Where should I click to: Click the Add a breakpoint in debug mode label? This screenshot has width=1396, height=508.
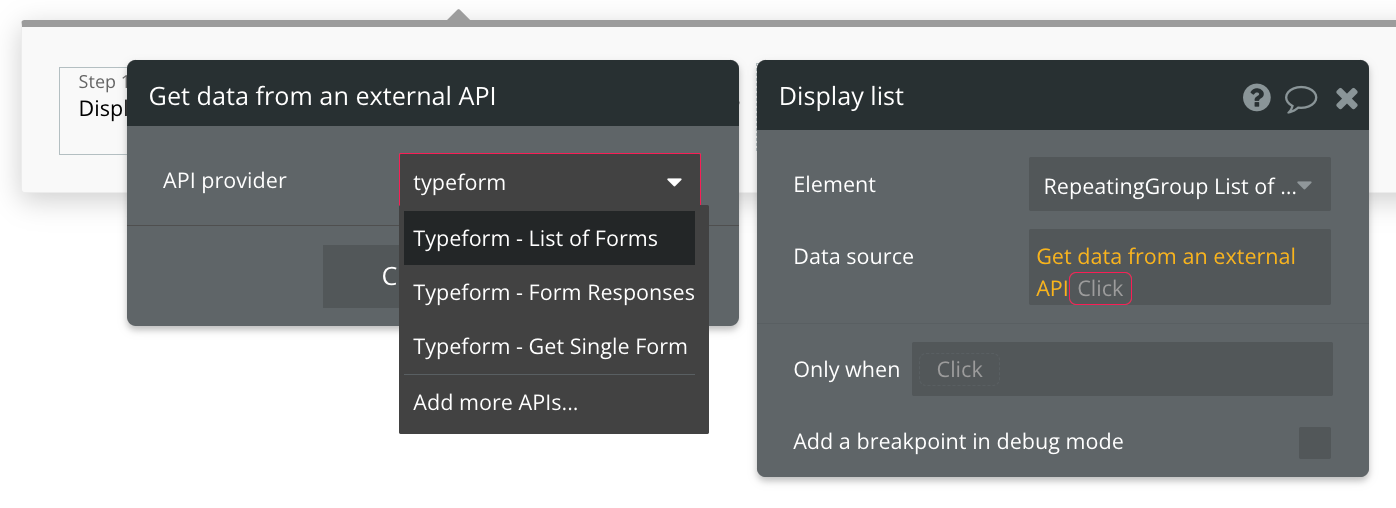(958, 441)
